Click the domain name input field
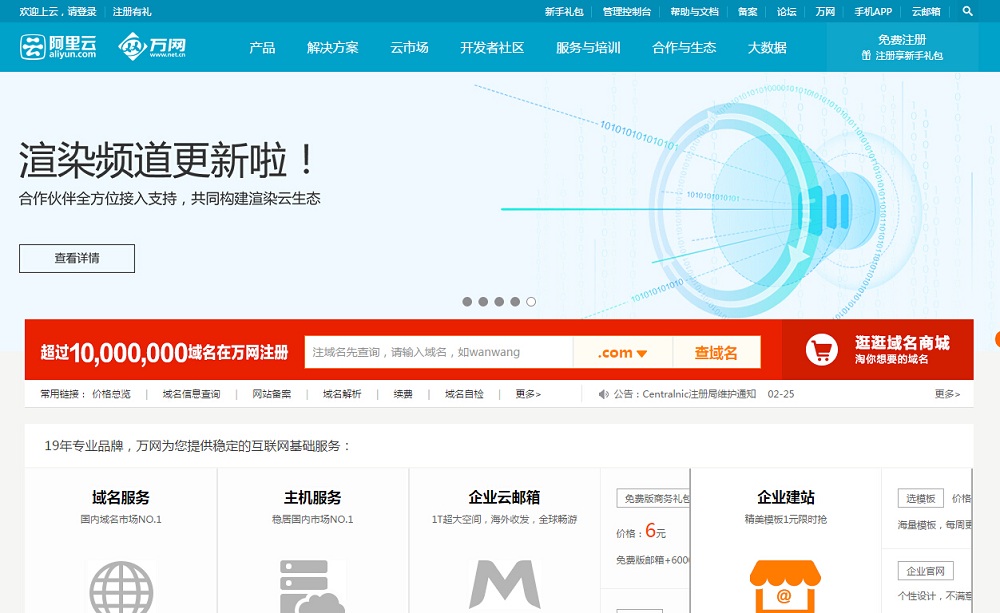1000x613 pixels. [439, 352]
